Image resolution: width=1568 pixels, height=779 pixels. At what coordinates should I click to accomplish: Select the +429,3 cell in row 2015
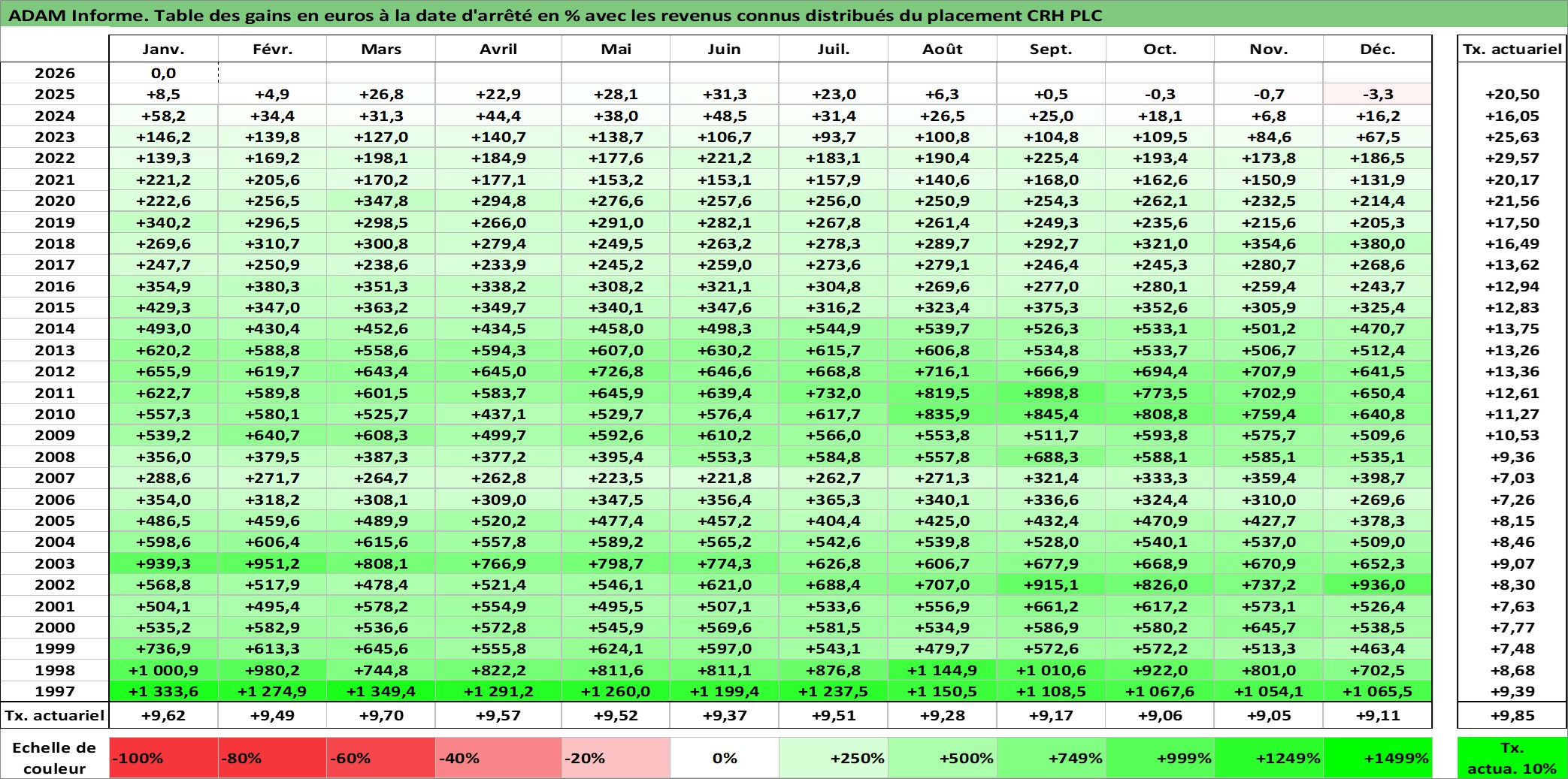[164, 307]
